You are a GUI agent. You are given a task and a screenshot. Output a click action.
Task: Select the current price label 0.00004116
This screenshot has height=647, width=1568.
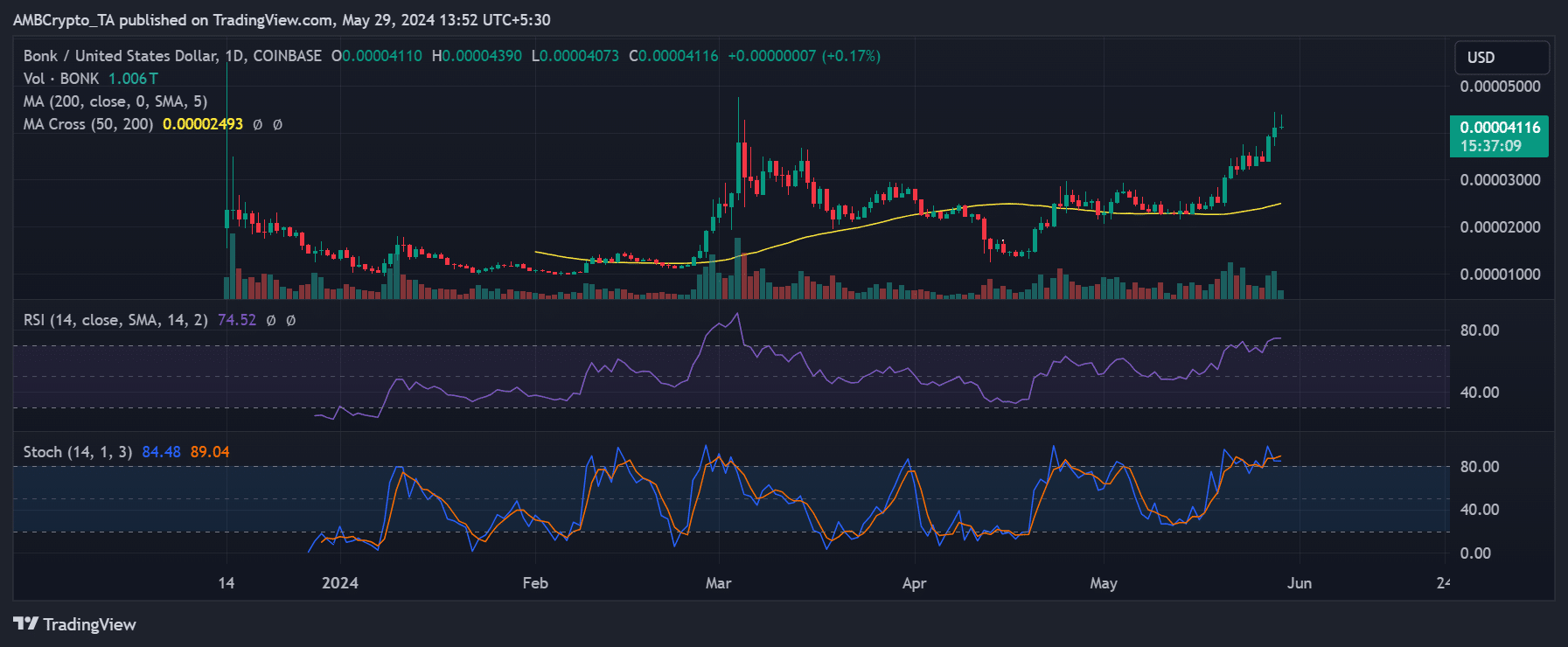(x=1500, y=128)
